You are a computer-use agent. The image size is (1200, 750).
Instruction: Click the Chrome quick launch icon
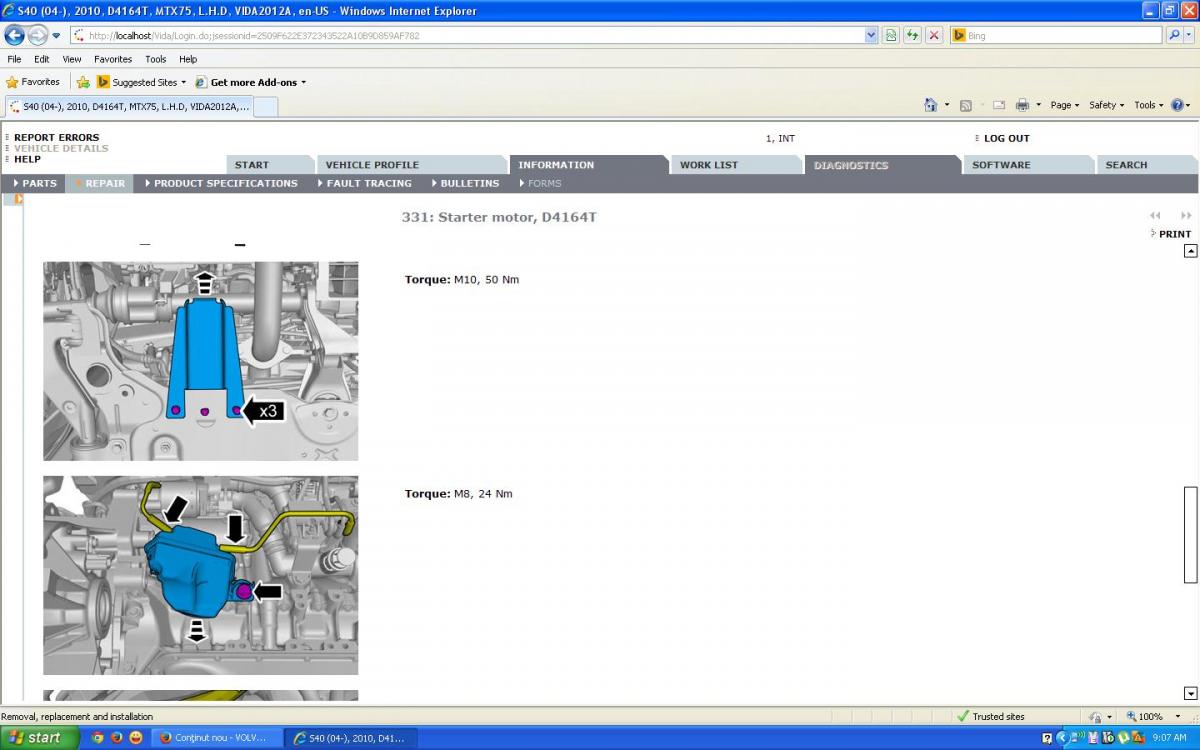(x=98, y=738)
